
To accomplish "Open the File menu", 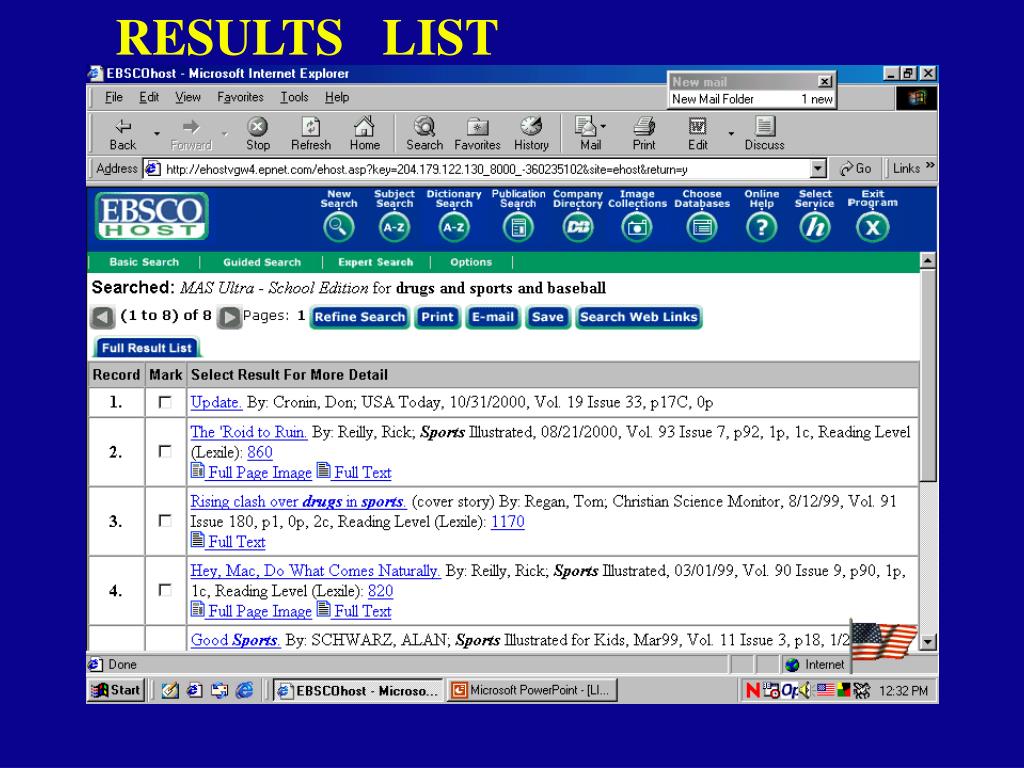I will coord(114,97).
